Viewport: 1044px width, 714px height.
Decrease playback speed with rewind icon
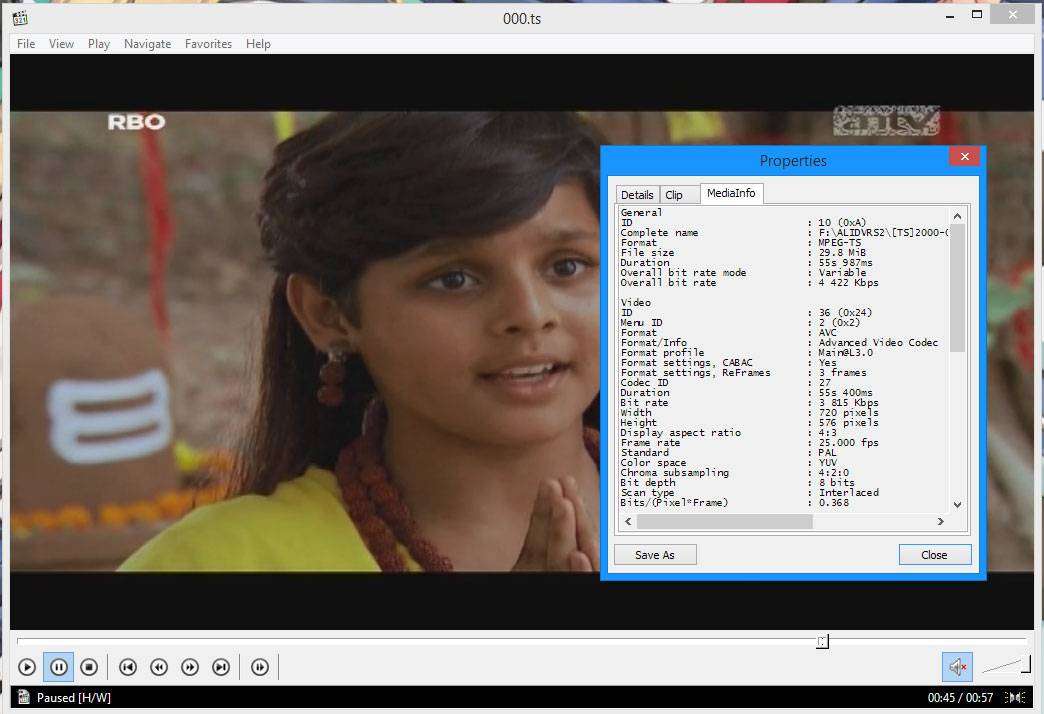point(158,667)
